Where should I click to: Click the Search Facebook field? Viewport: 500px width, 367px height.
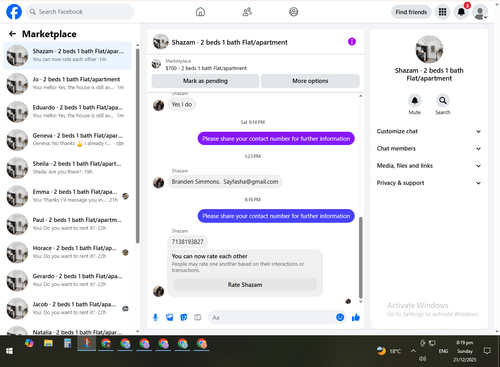pos(80,12)
